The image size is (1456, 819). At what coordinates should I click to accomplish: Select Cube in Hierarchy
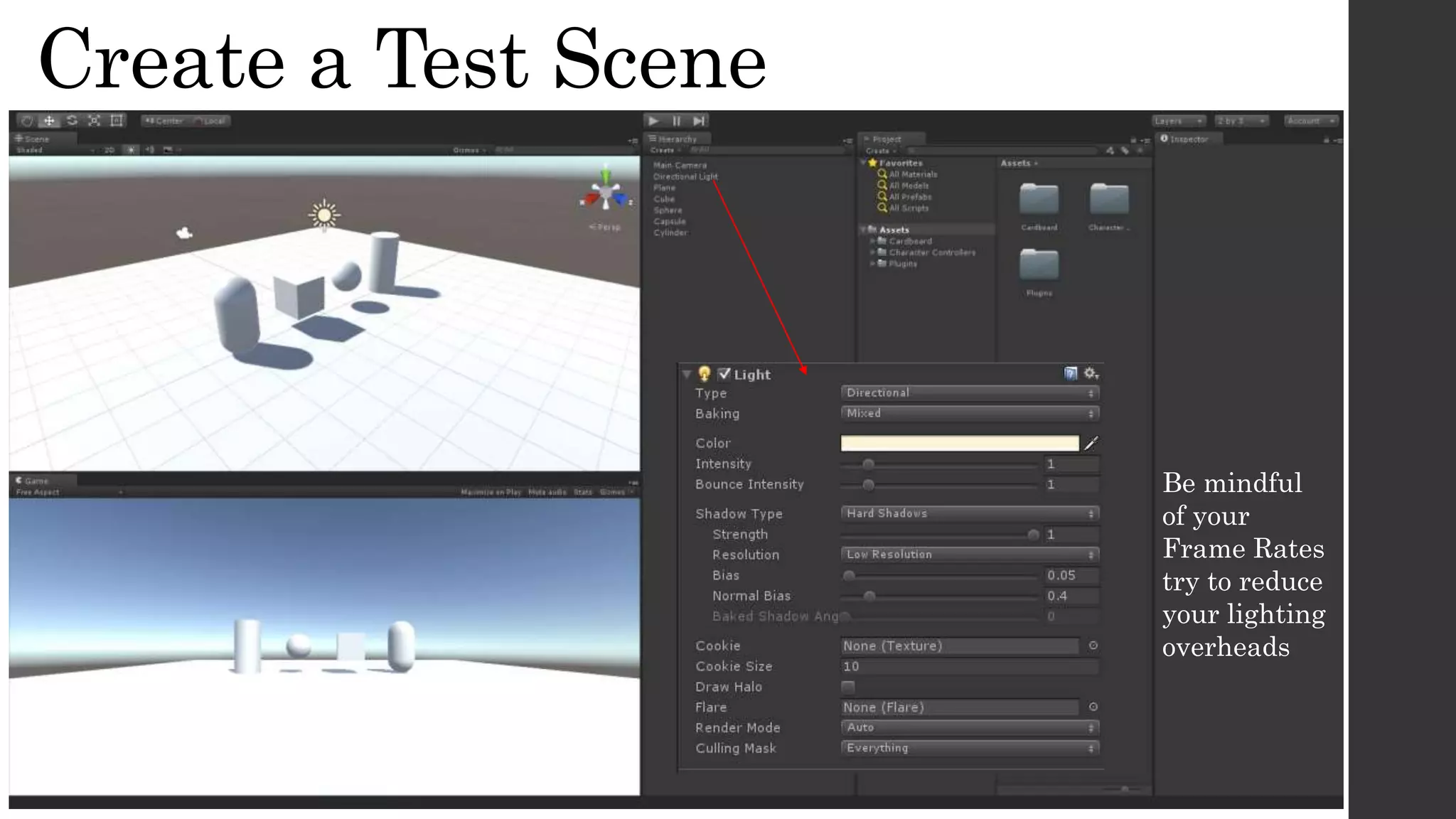tap(664, 199)
